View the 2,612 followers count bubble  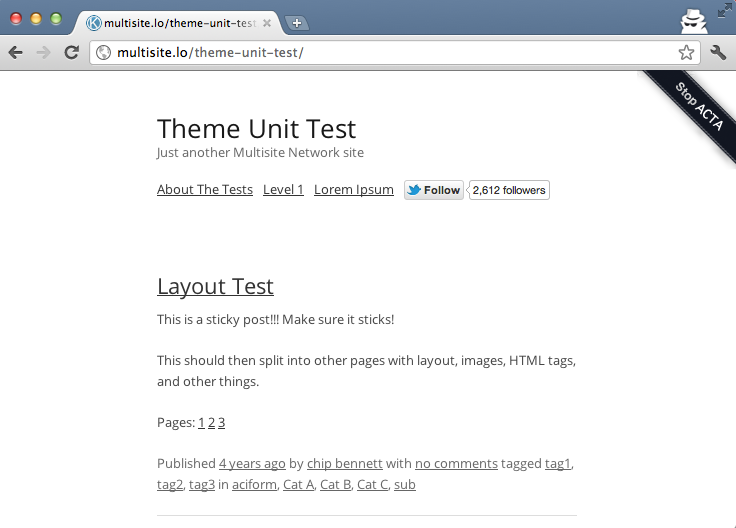pyautogui.click(x=509, y=190)
